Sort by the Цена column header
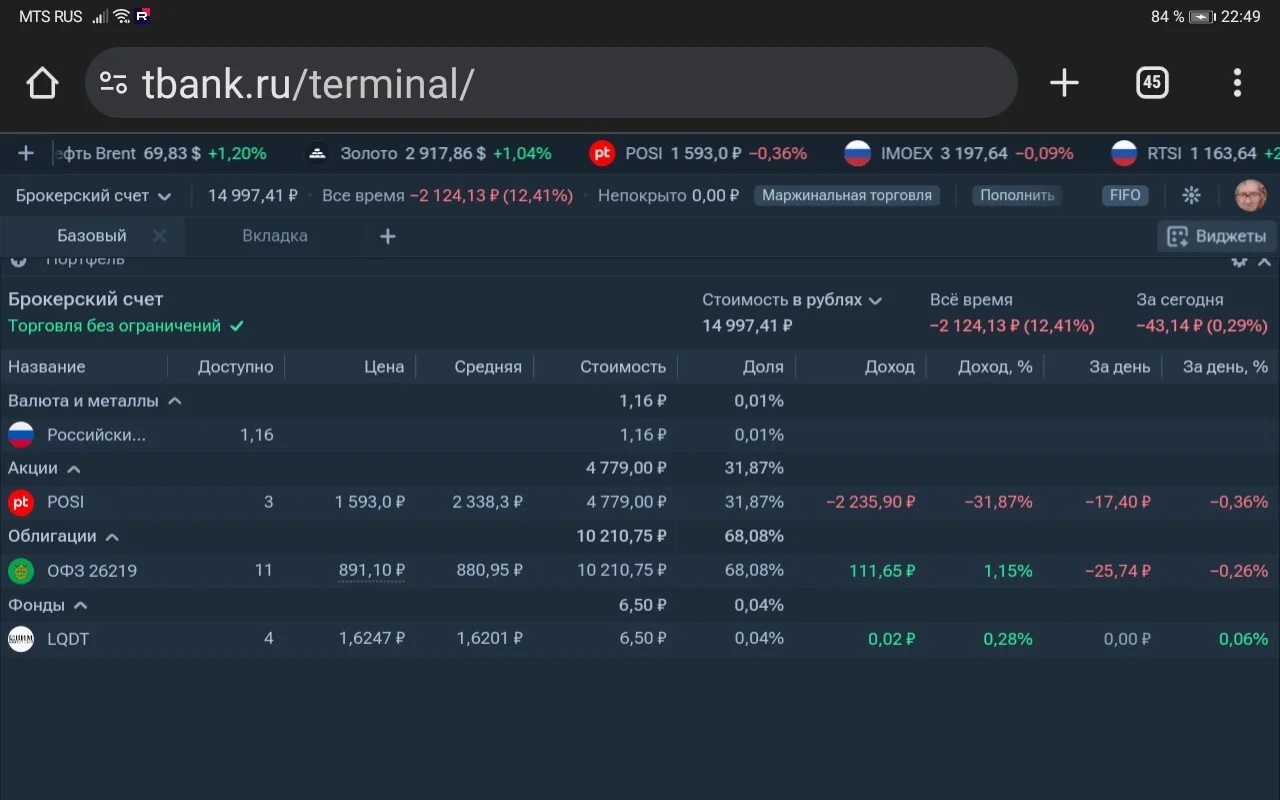Viewport: 1280px width, 800px height. point(384,367)
